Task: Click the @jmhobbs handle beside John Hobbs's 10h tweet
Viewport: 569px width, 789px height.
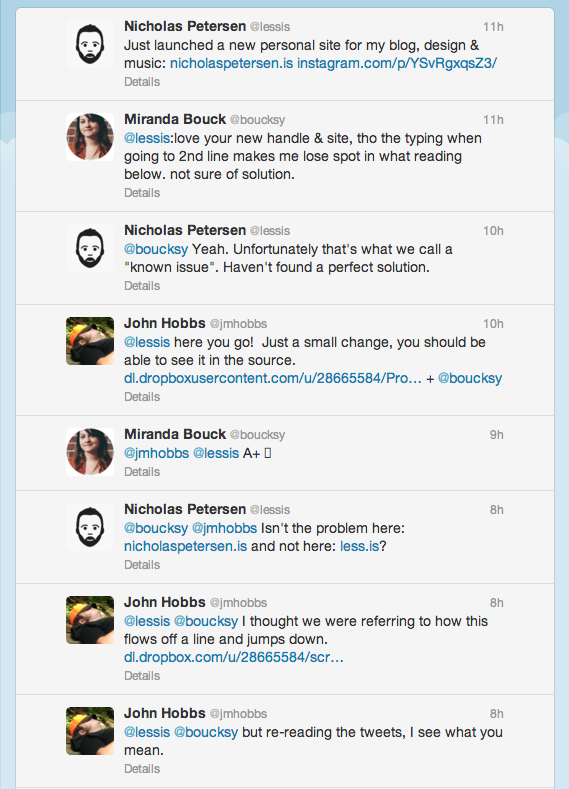Action: coord(238,324)
